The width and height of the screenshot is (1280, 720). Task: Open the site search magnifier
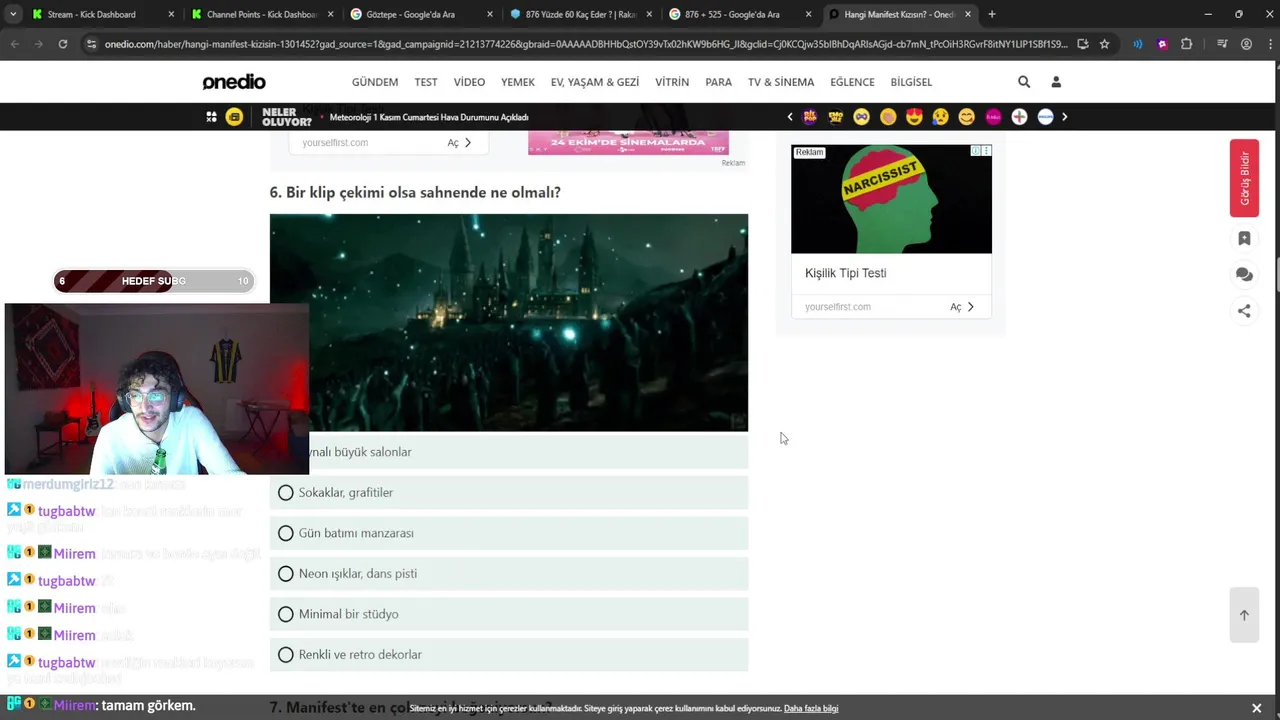point(1024,82)
